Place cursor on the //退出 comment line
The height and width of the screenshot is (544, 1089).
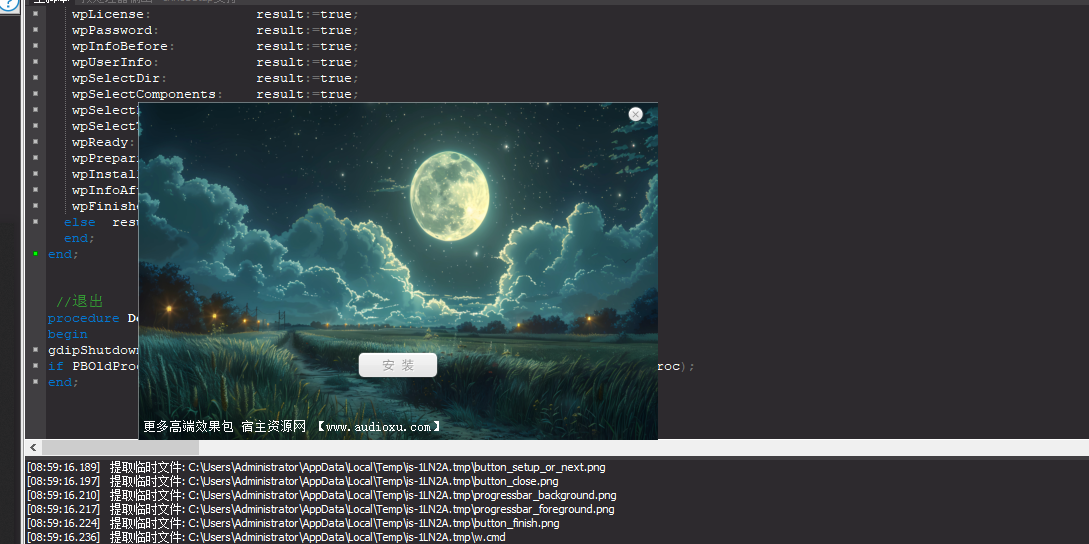[x=79, y=302]
